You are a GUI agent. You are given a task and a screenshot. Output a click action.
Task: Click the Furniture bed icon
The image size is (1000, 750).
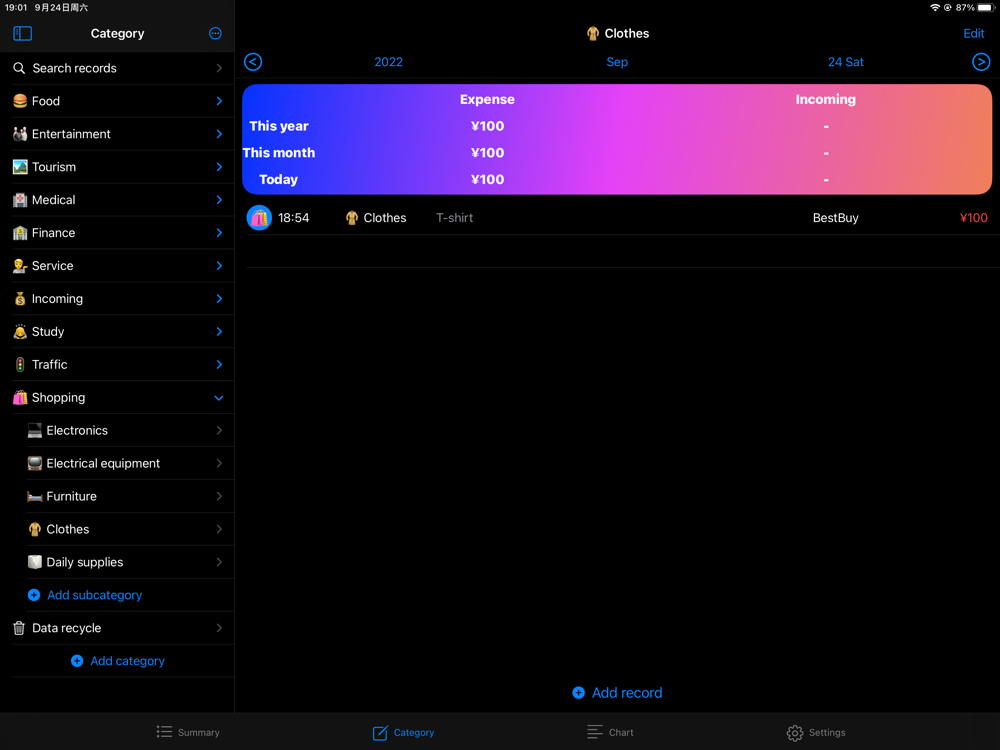34,496
